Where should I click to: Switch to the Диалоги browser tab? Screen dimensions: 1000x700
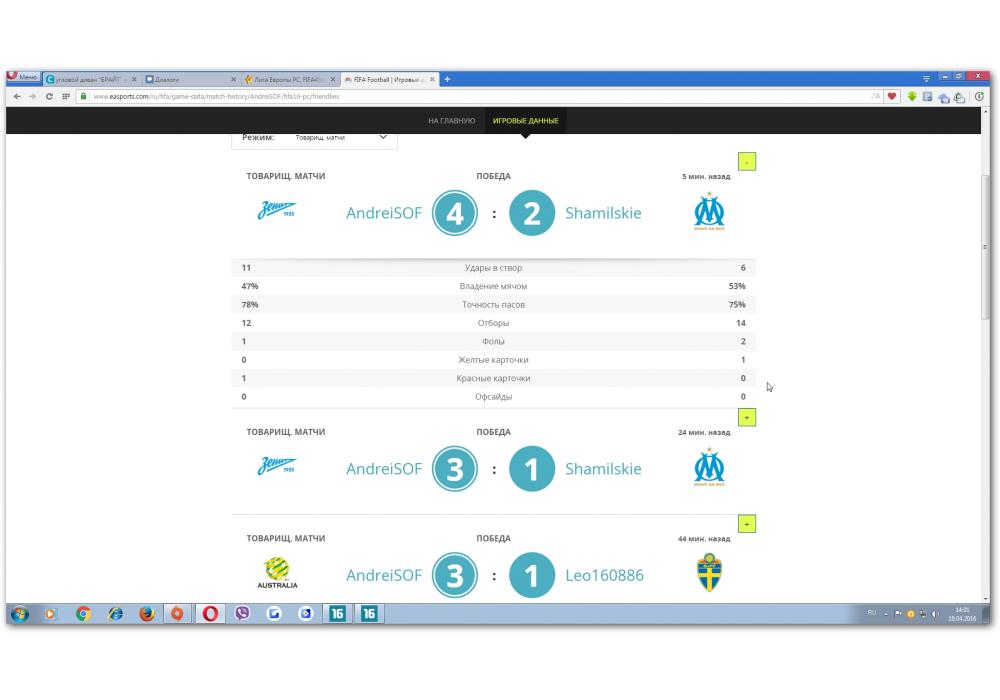click(187, 79)
